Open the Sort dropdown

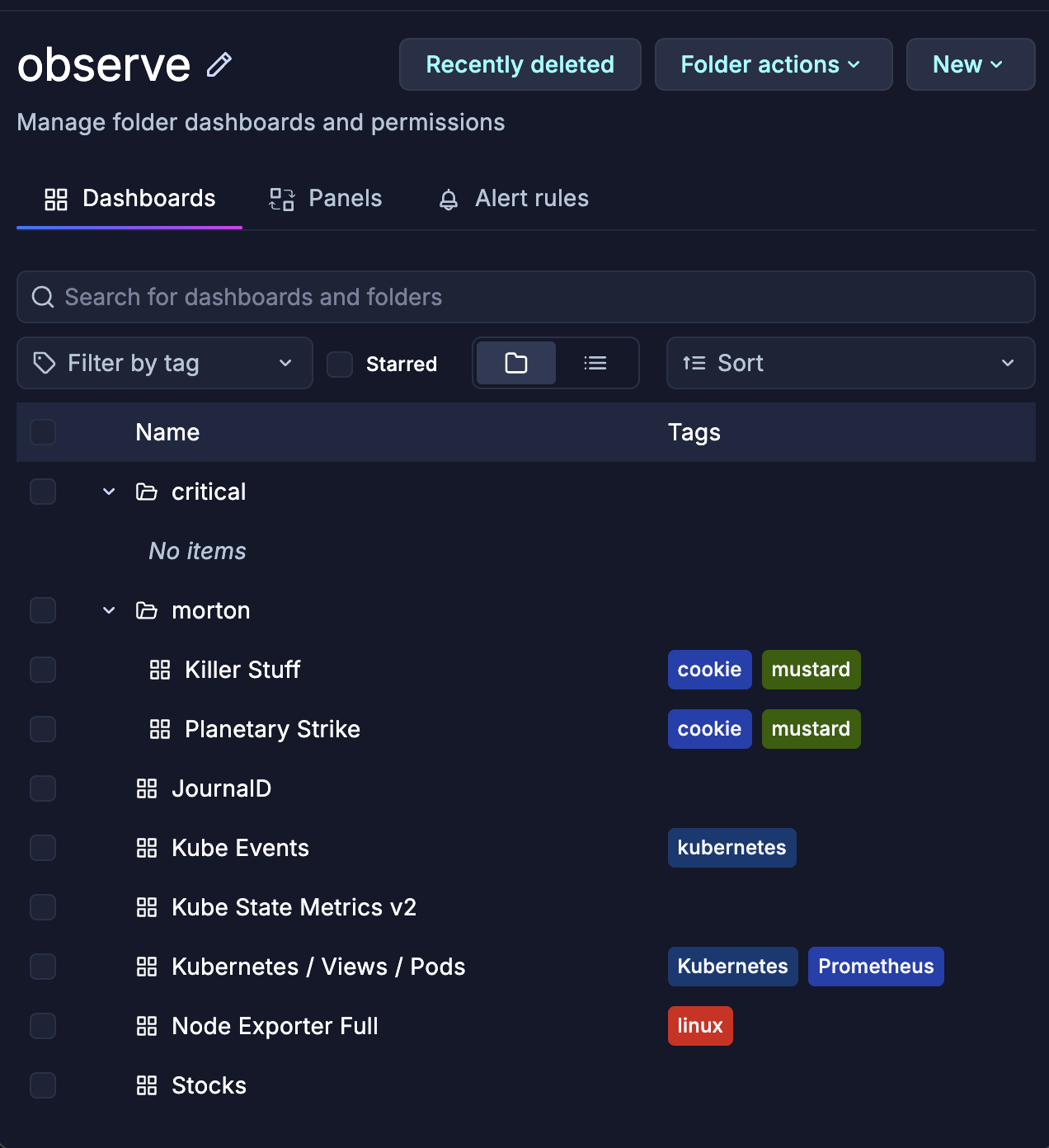pos(850,363)
